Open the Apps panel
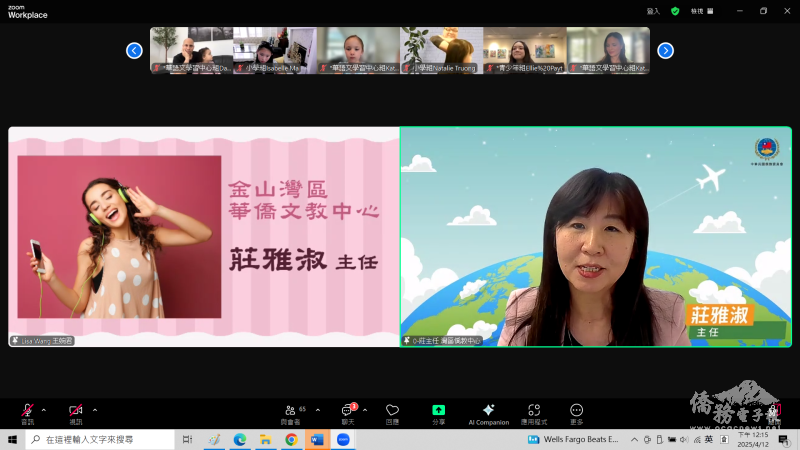This screenshot has height=450, width=800. (x=534, y=411)
